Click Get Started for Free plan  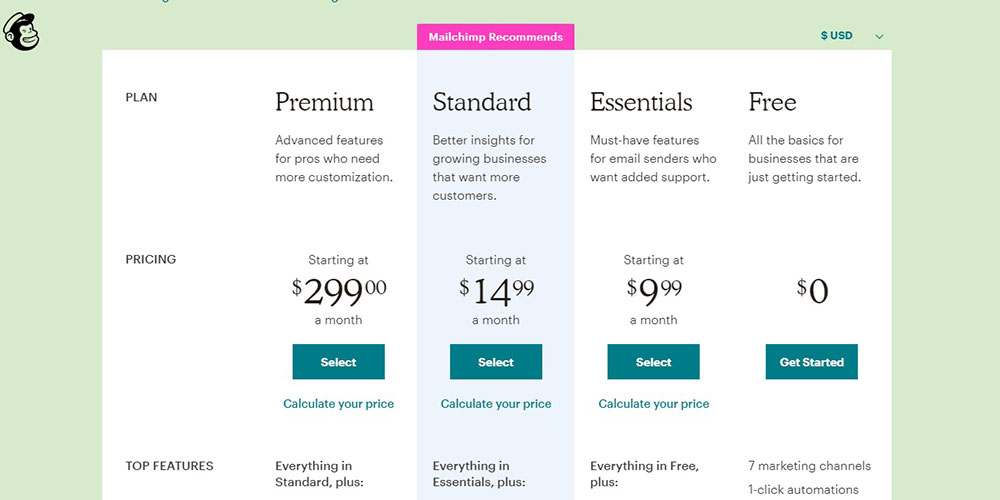(811, 362)
